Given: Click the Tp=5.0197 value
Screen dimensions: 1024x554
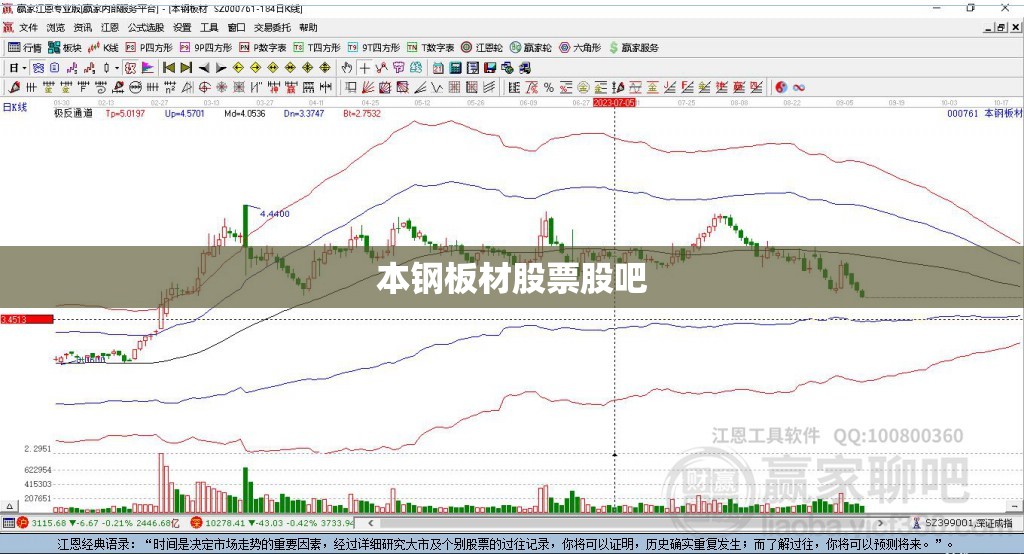Looking at the screenshot, I should 125,114.
